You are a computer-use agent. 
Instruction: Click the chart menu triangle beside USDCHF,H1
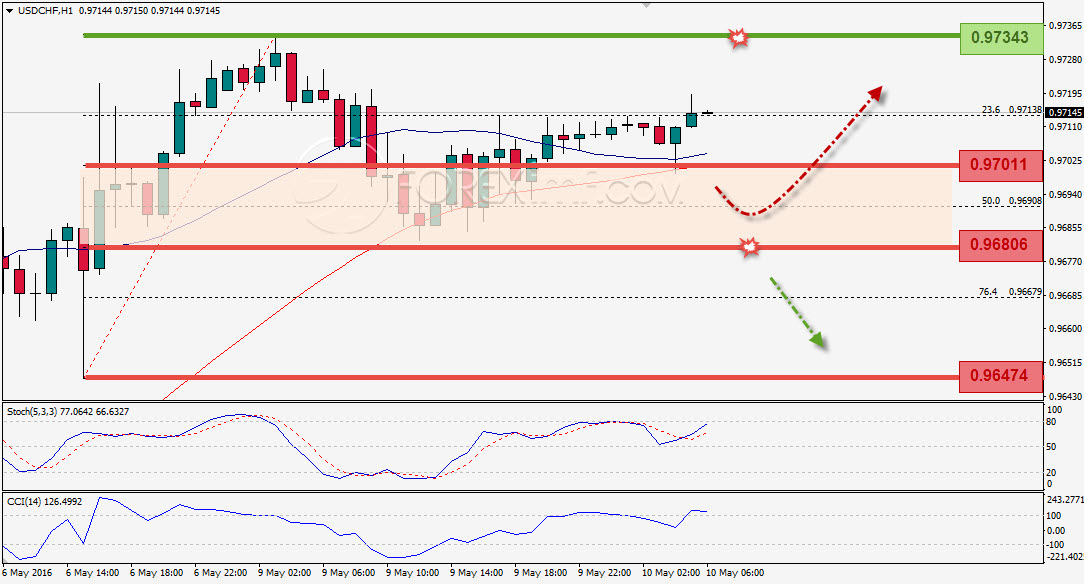coord(10,11)
